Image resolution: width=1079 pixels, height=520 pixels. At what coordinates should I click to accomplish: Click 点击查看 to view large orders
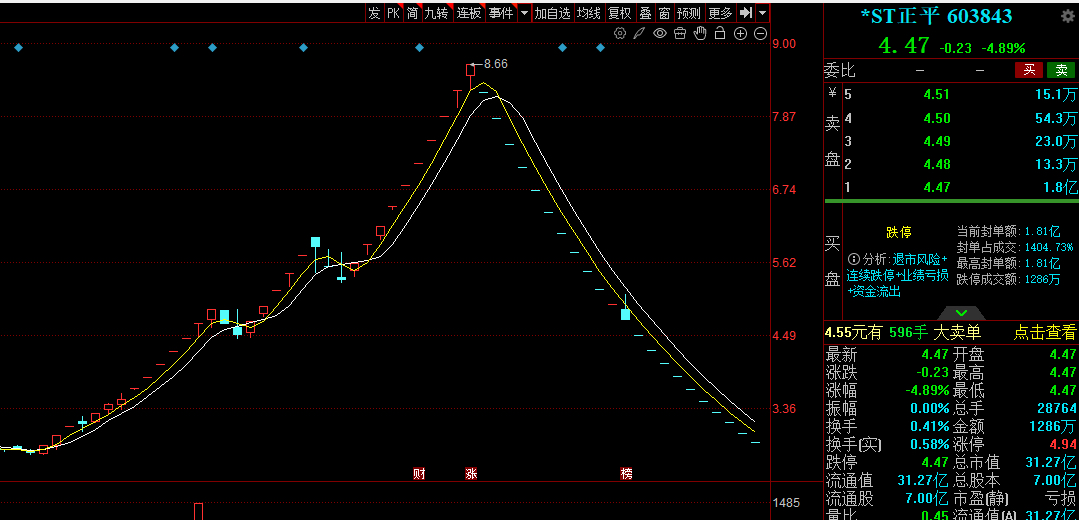tap(1045, 333)
